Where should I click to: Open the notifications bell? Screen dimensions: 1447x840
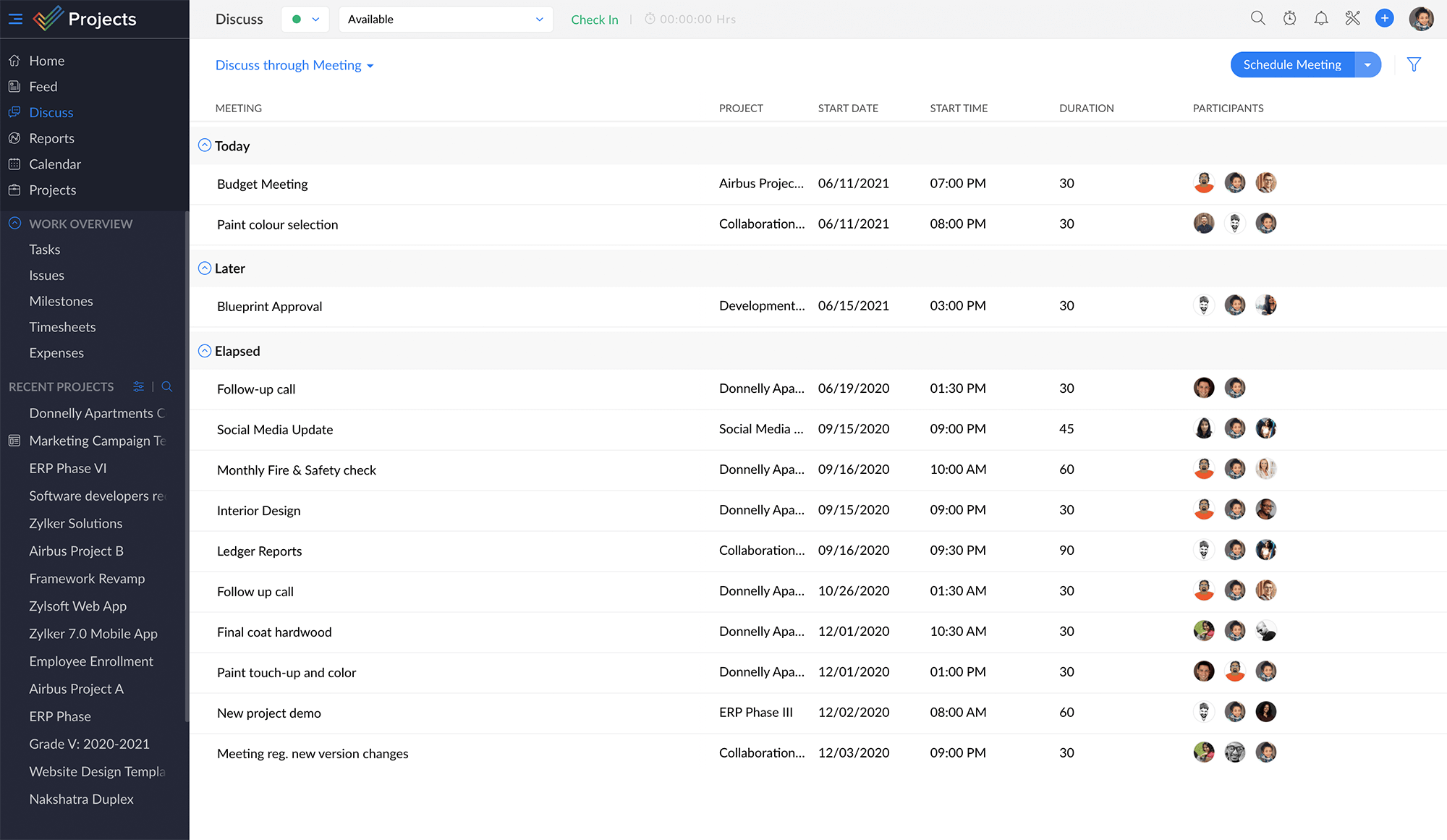coord(1321,19)
